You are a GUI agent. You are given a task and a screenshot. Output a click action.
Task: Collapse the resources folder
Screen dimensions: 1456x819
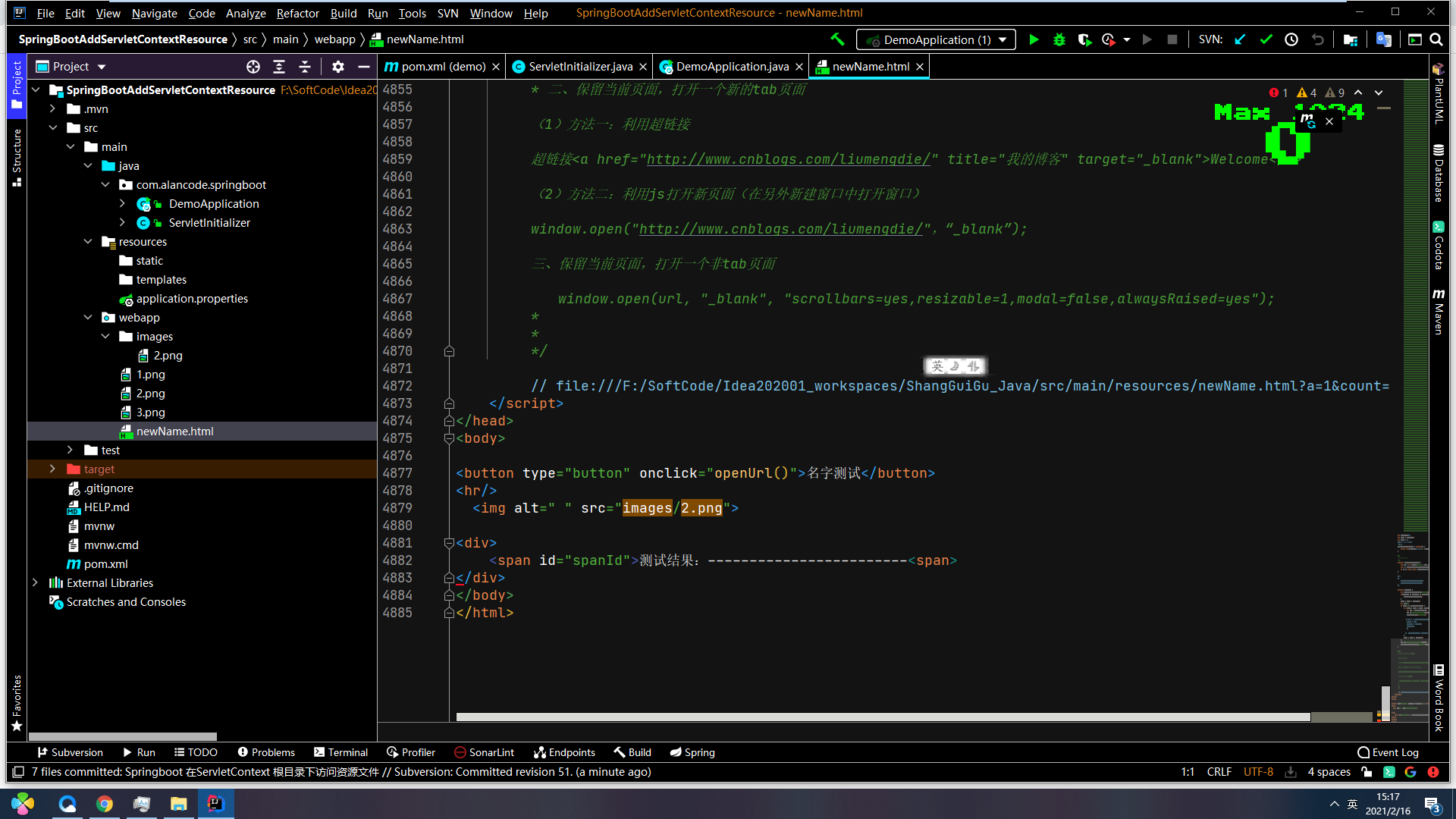coord(88,241)
